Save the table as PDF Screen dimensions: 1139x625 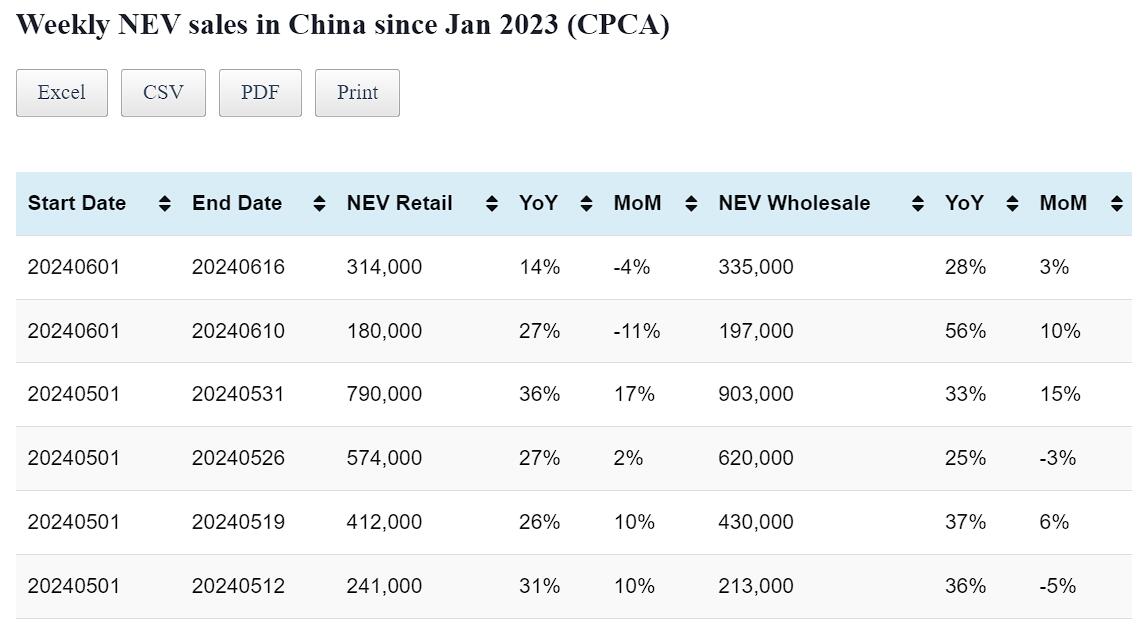tap(260, 93)
